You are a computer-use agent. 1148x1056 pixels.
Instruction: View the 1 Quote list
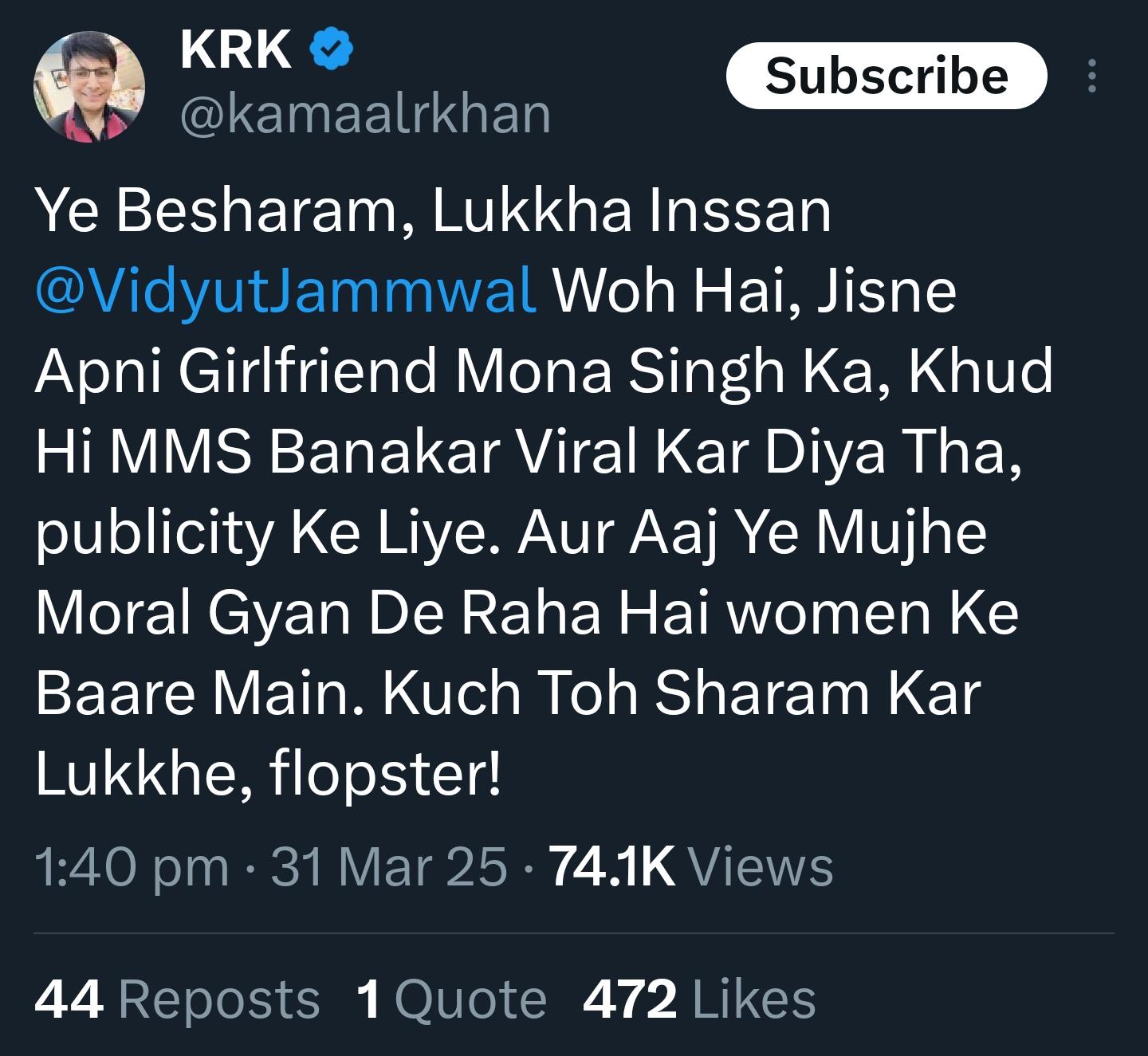pos(451,999)
